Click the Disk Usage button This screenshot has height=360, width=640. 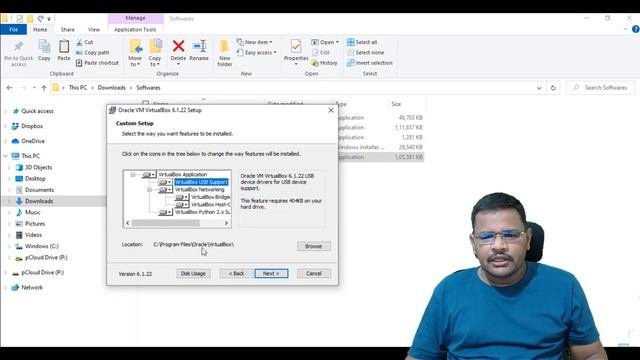point(193,273)
